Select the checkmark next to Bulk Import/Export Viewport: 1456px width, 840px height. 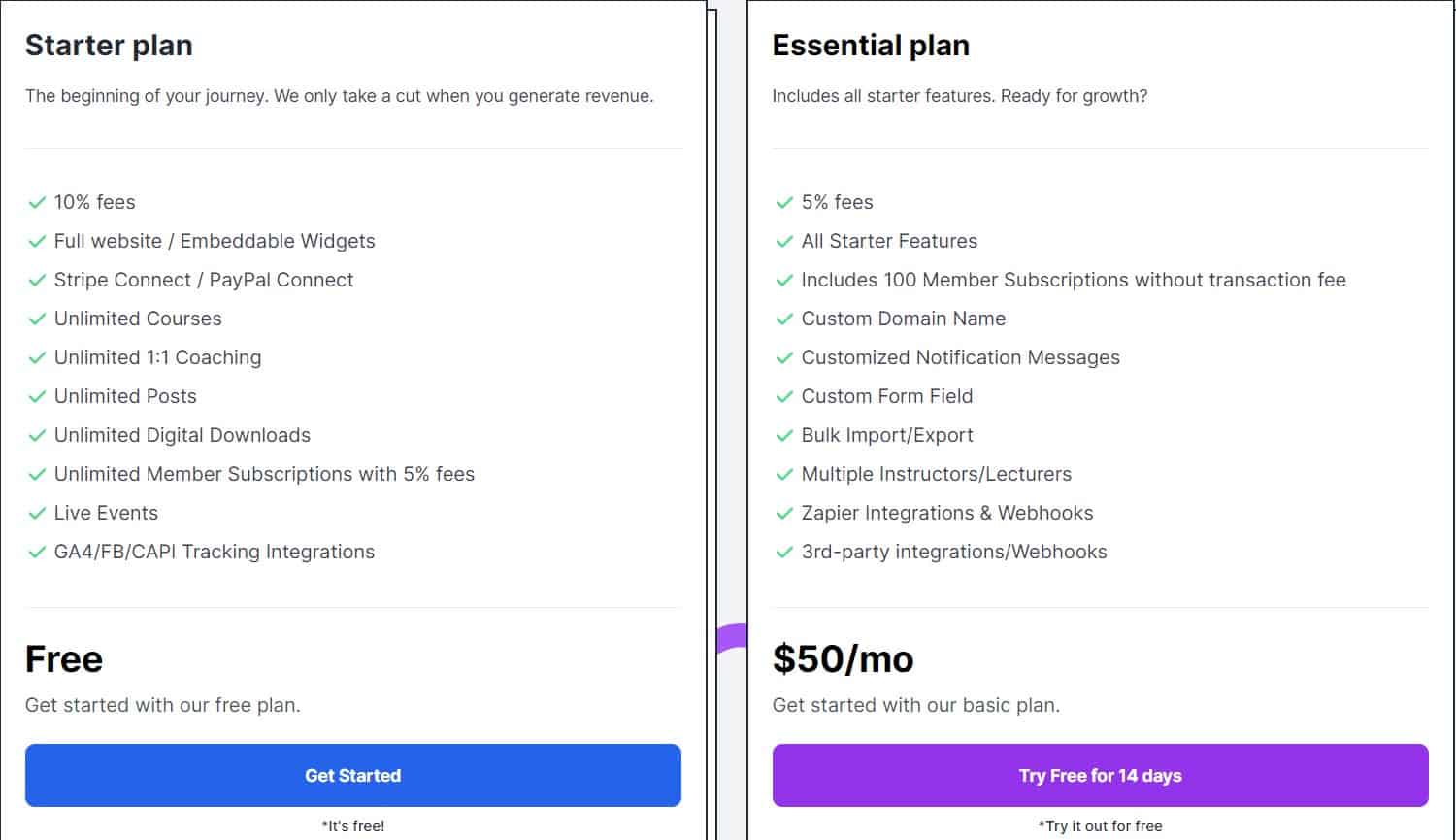tap(784, 435)
